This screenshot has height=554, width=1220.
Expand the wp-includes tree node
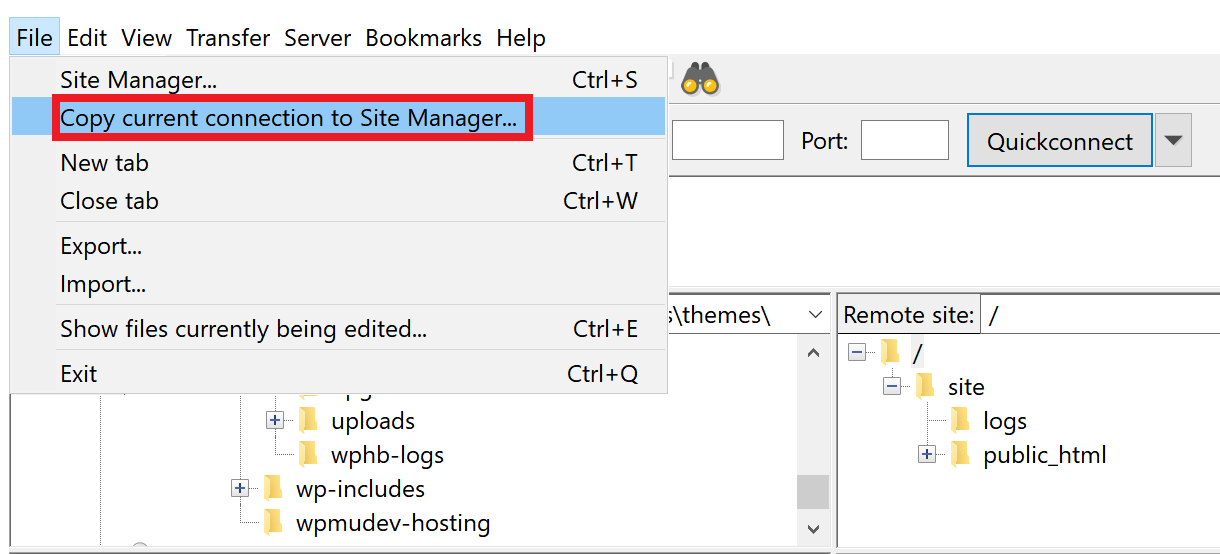(x=240, y=489)
